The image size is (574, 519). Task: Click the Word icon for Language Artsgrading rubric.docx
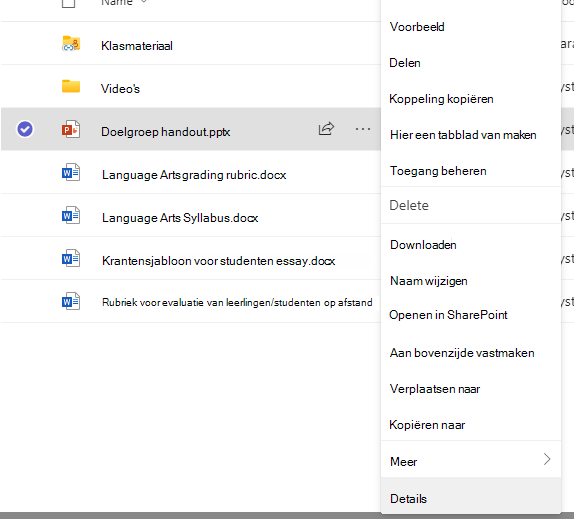[x=71, y=172]
